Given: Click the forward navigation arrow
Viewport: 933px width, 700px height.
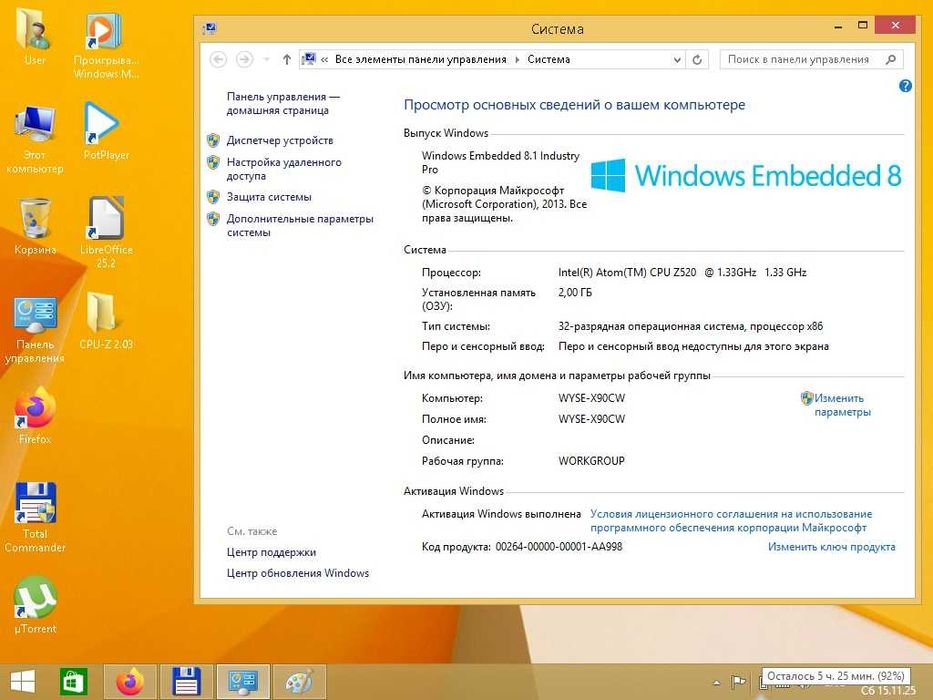Looking at the screenshot, I should [244, 60].
